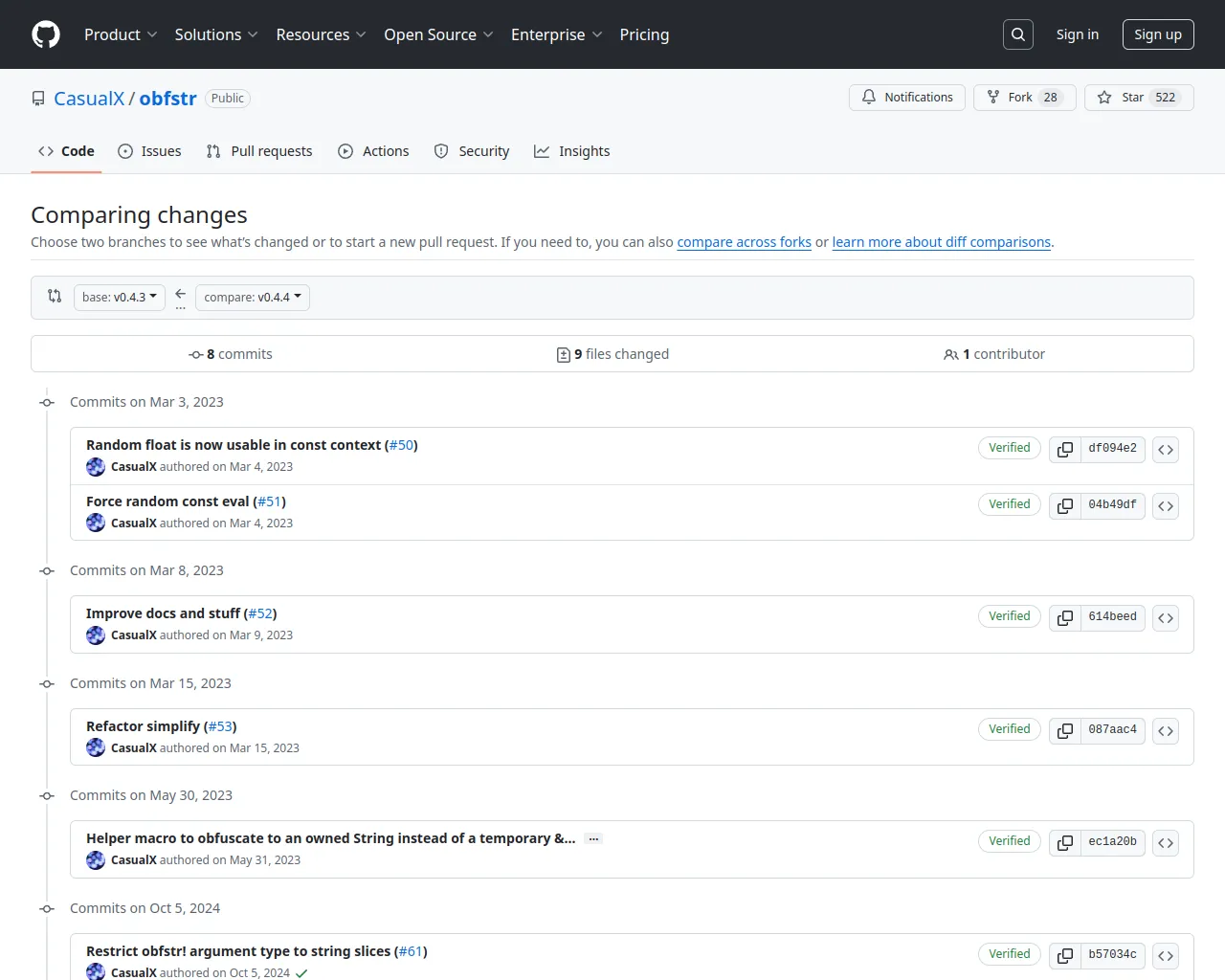
Task: Expand the Open Source menu
Action: pyautogui.click(x=438, y=34)
